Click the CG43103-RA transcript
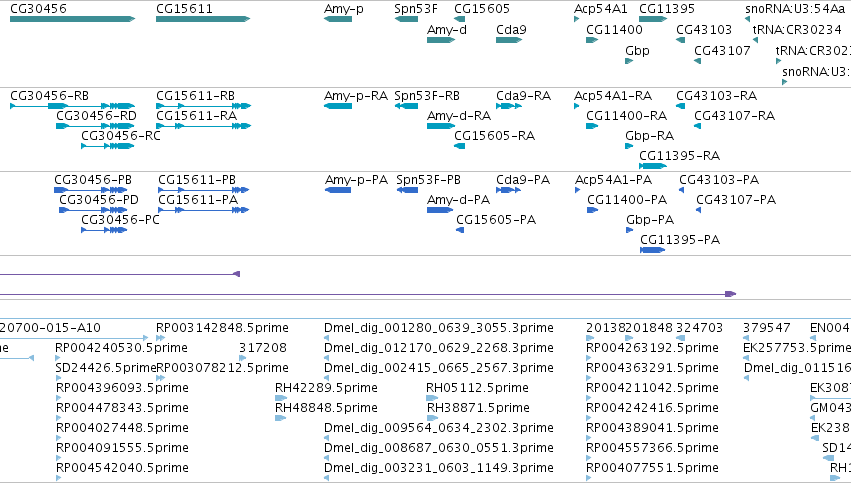This screenshot has height=483, width=851. coord(681,106)
